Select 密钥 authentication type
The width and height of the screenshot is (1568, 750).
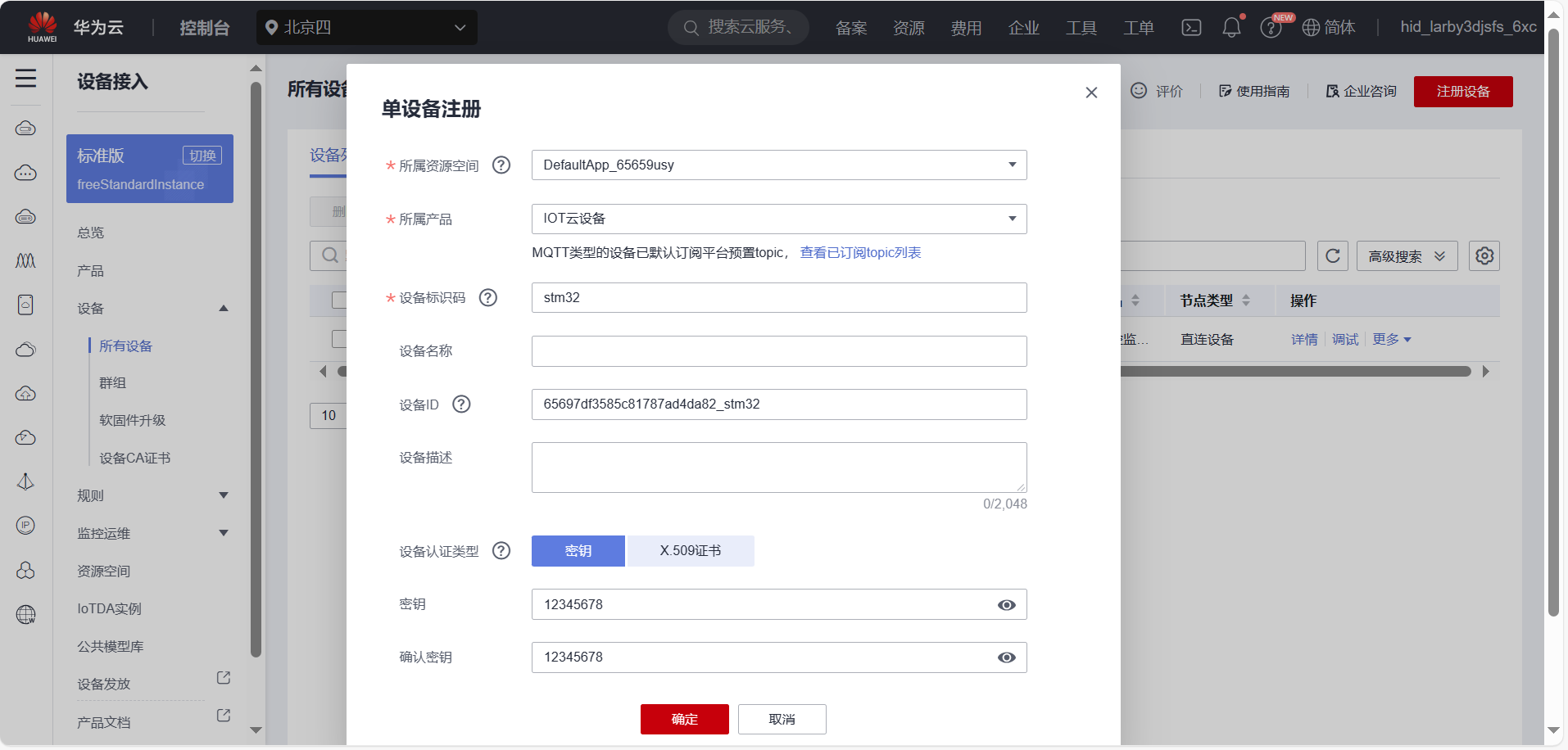pyautogui.click(x=578, y=551)
